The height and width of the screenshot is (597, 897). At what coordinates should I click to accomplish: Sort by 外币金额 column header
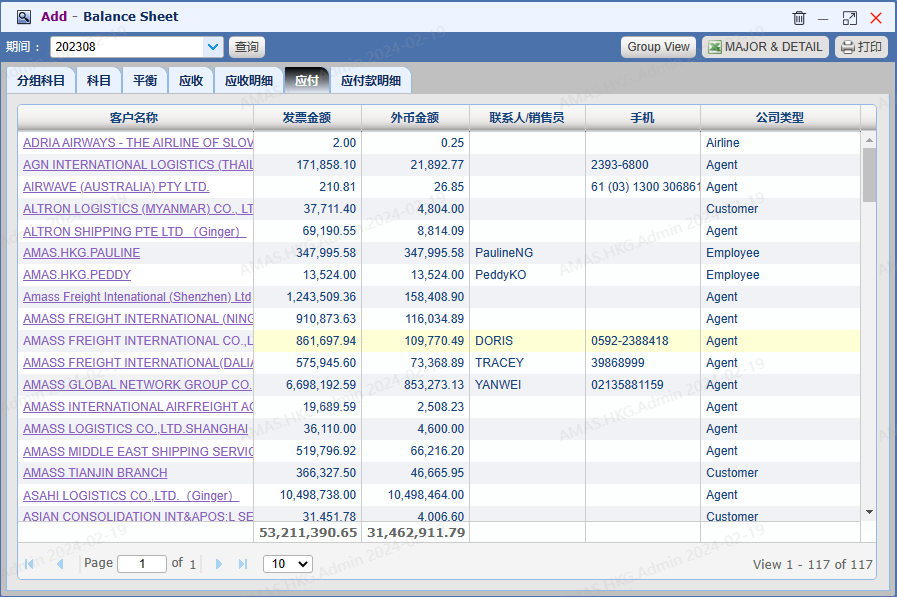pos(415,118)
